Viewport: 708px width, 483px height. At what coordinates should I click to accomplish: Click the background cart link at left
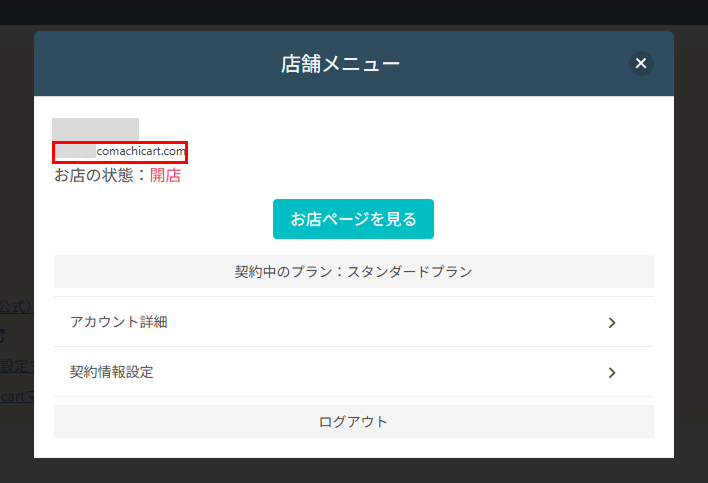tap(16, 397)
